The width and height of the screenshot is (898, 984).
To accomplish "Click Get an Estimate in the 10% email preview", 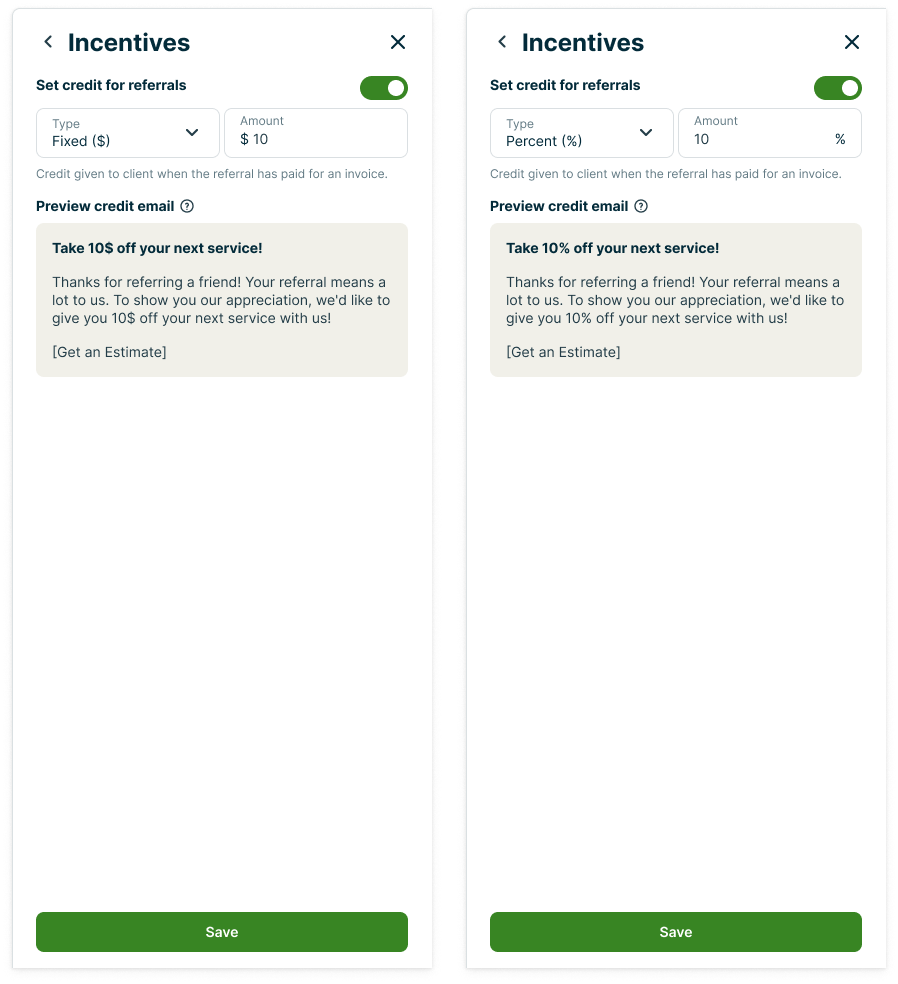I will [564, 352].
